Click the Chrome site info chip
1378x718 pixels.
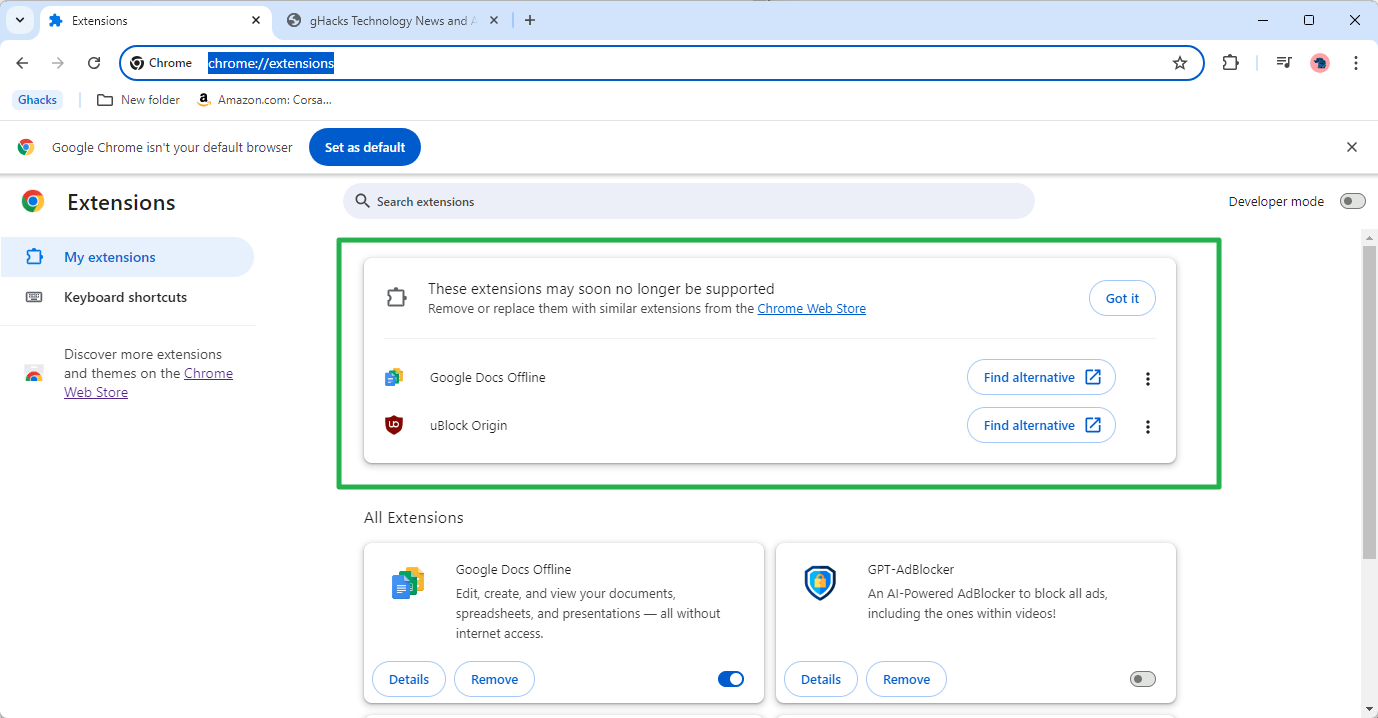point(161,63)
